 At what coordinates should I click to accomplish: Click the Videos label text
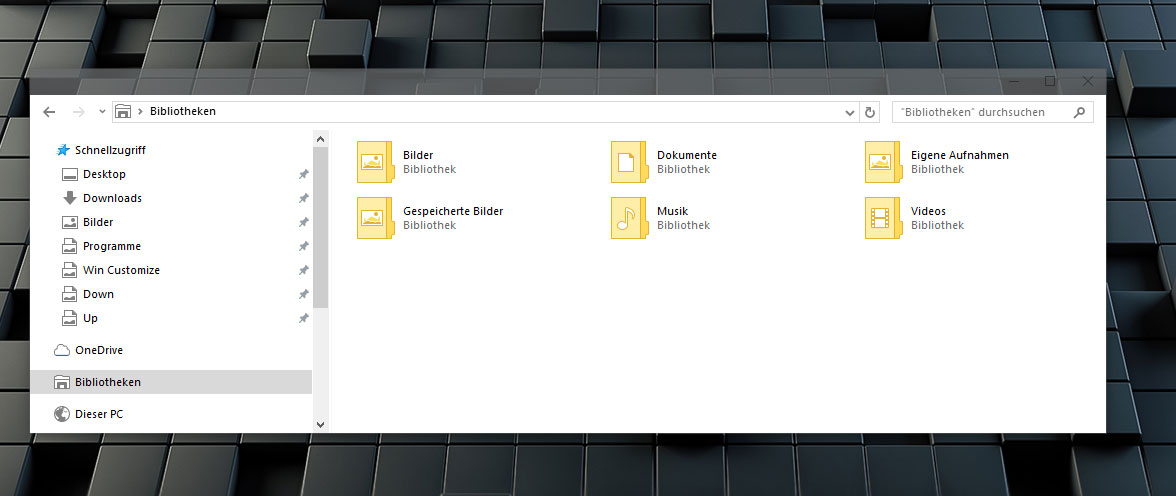click(x=928, y=211)
